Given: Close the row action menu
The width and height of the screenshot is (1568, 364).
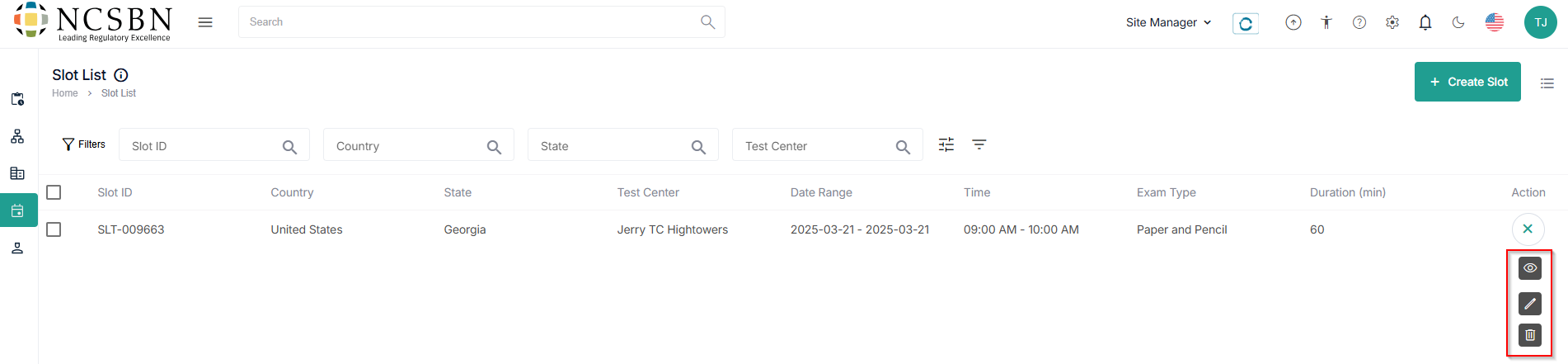Looking at the screenshot, I should (x=1528, y=229).
